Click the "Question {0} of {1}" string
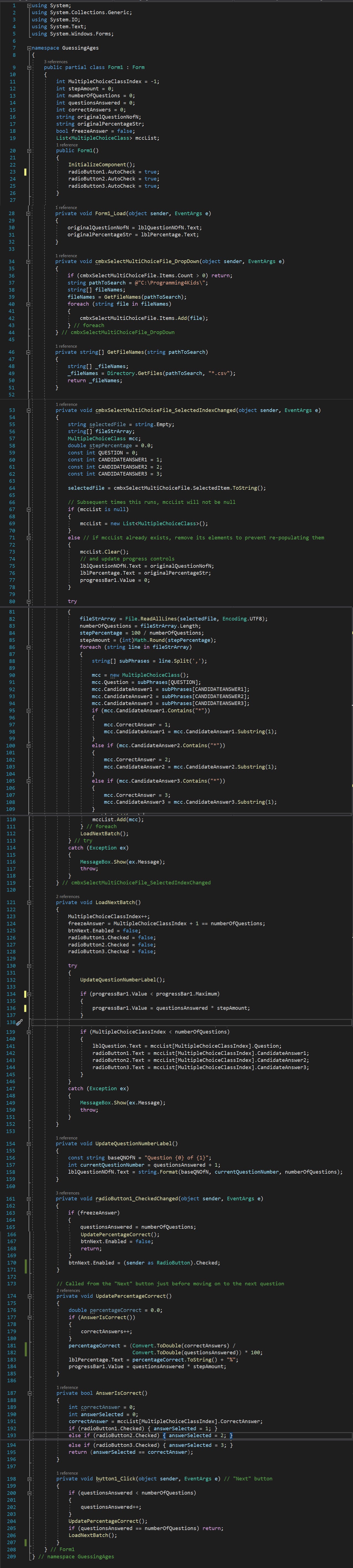Image resolution: width=353 pixels, height=1568 pixels. coord(177,1158)
